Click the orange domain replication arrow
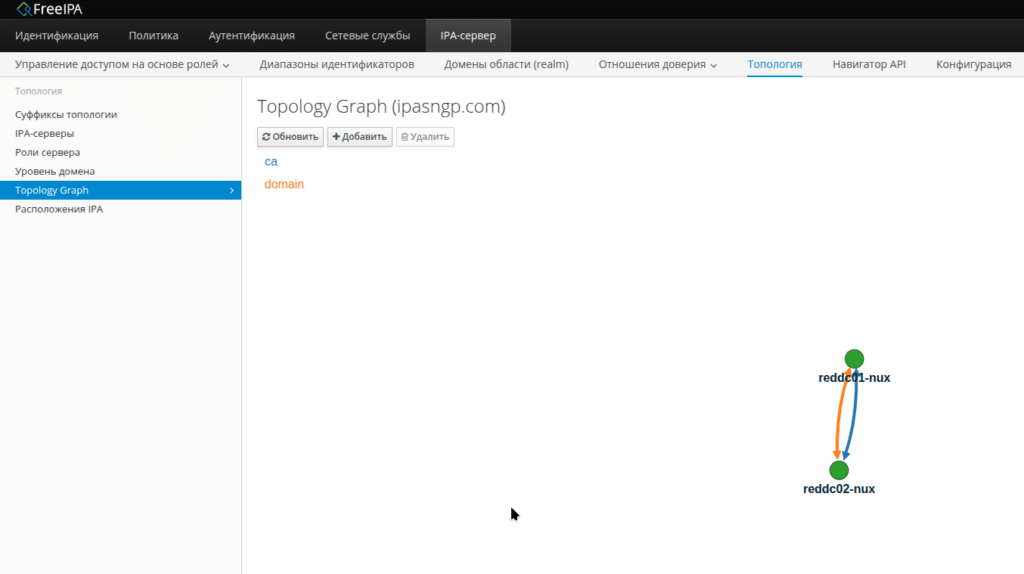The image size is (1024, 574). (838, 415)
